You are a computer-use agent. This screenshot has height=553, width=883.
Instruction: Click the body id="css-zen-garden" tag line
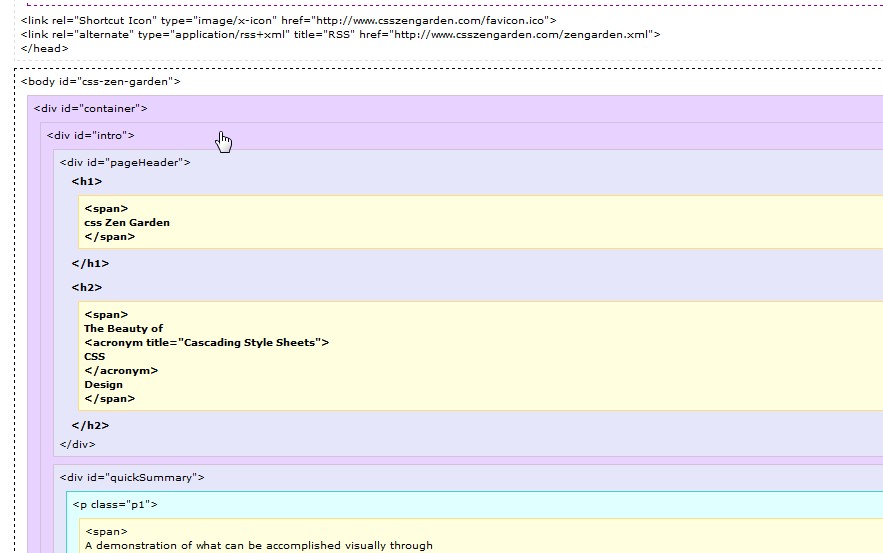pos(100,82)
